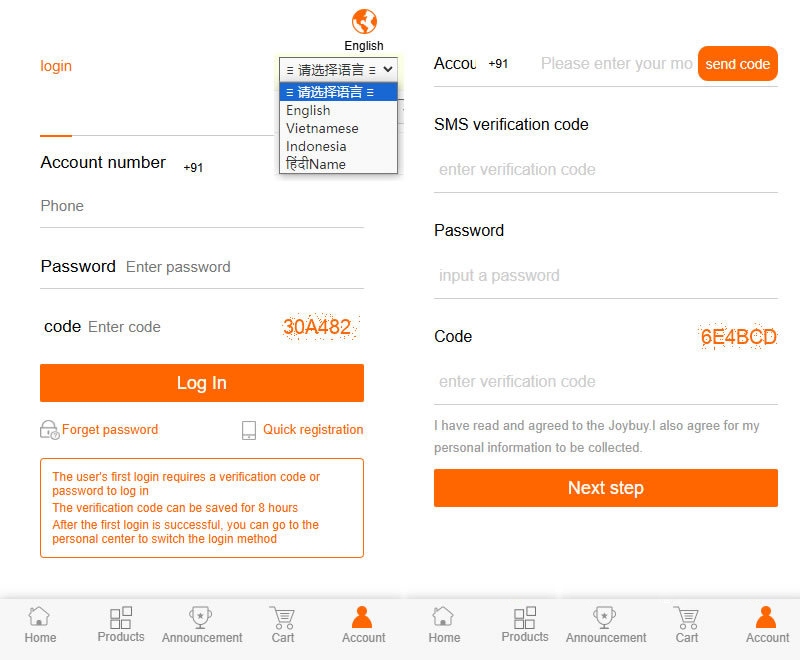
Task: Open Home in the left bottom bar
Action: click(40, 625)
